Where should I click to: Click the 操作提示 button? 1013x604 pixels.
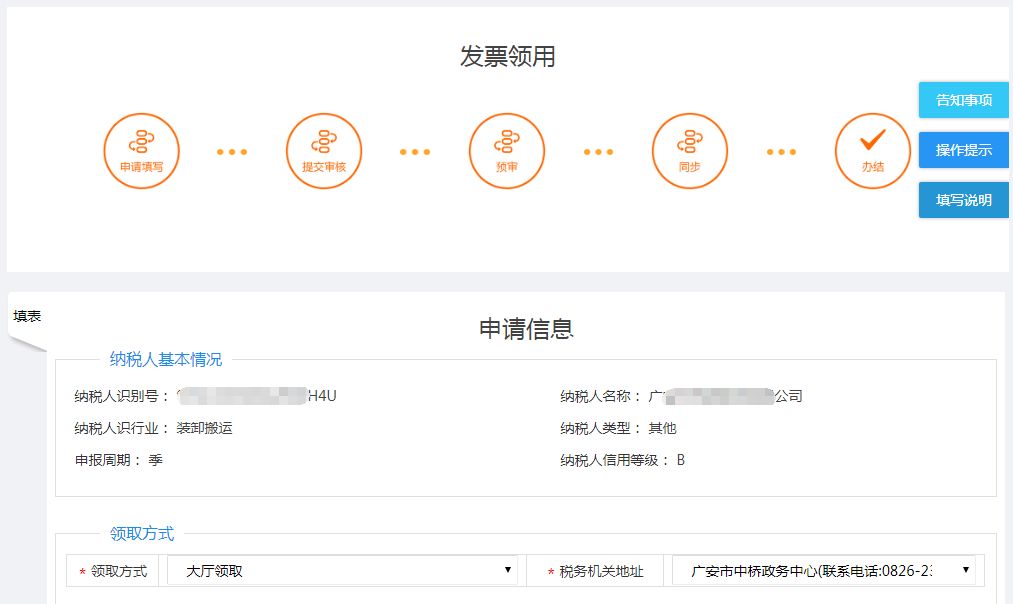(963, 150)
